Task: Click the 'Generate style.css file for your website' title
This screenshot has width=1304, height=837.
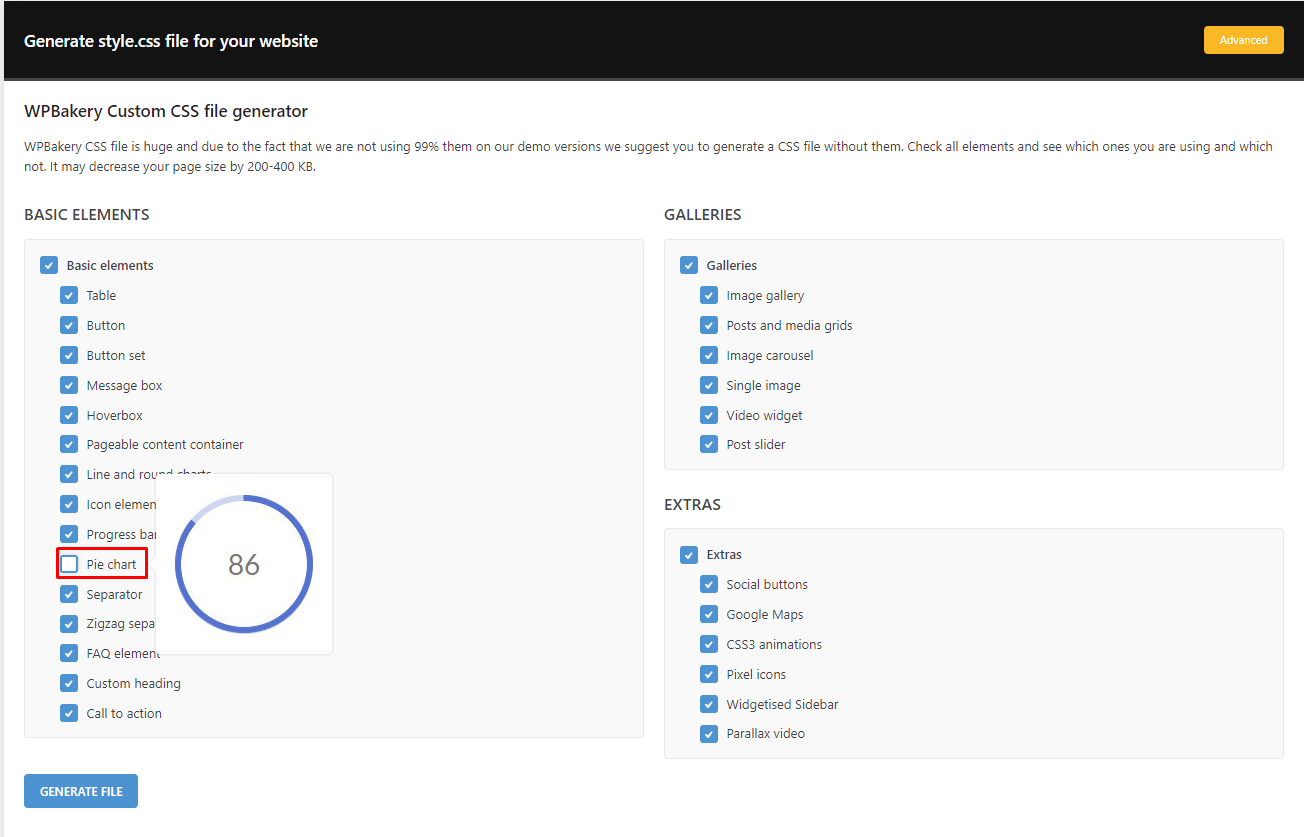Action: click(171, 41)
